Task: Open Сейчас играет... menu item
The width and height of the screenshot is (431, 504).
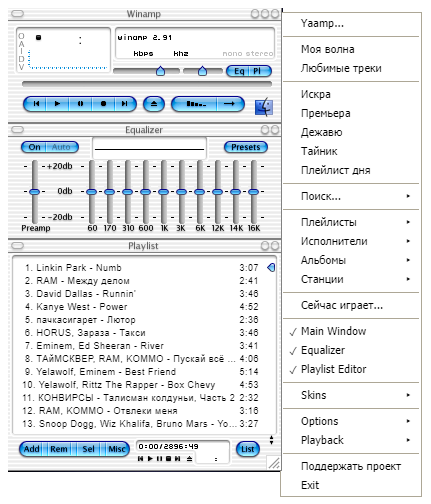Action: click(x=351, y=305)
